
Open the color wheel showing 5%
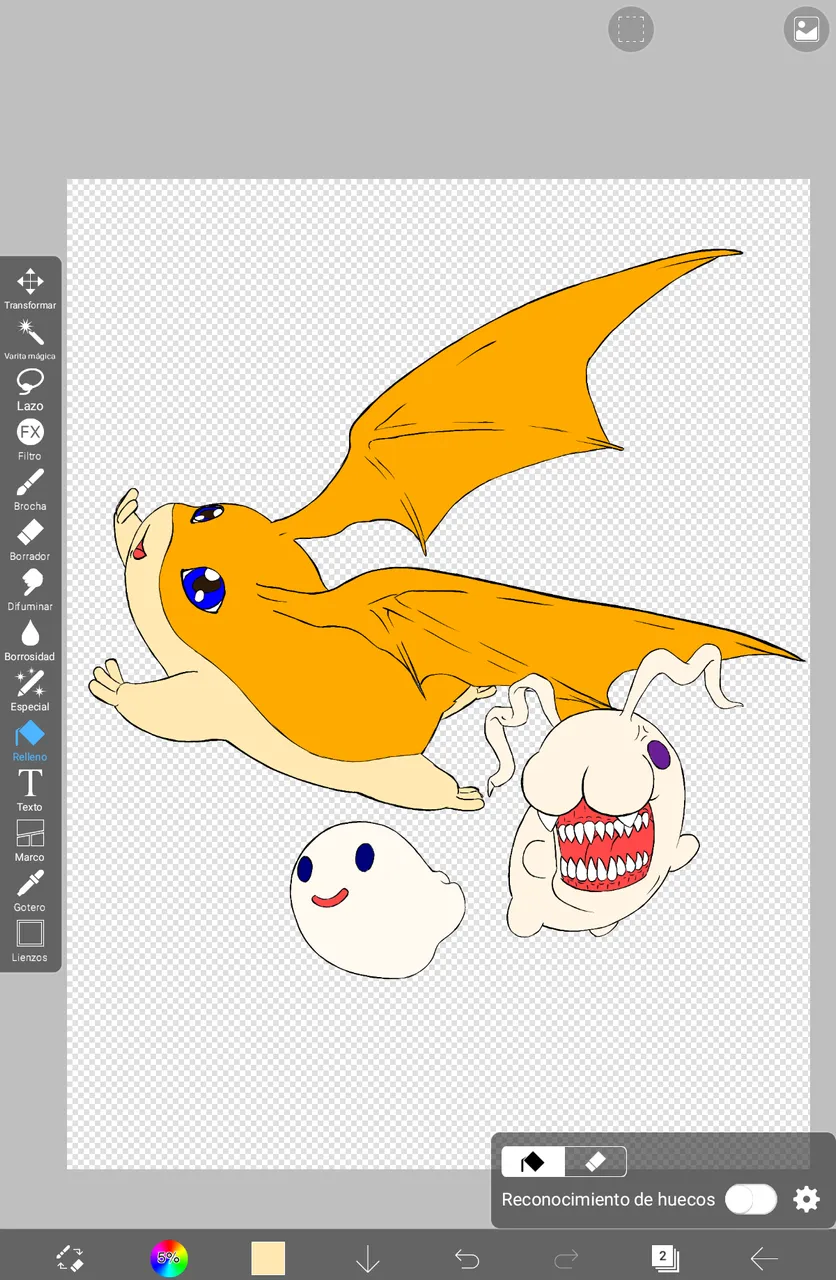(169, 1257)
